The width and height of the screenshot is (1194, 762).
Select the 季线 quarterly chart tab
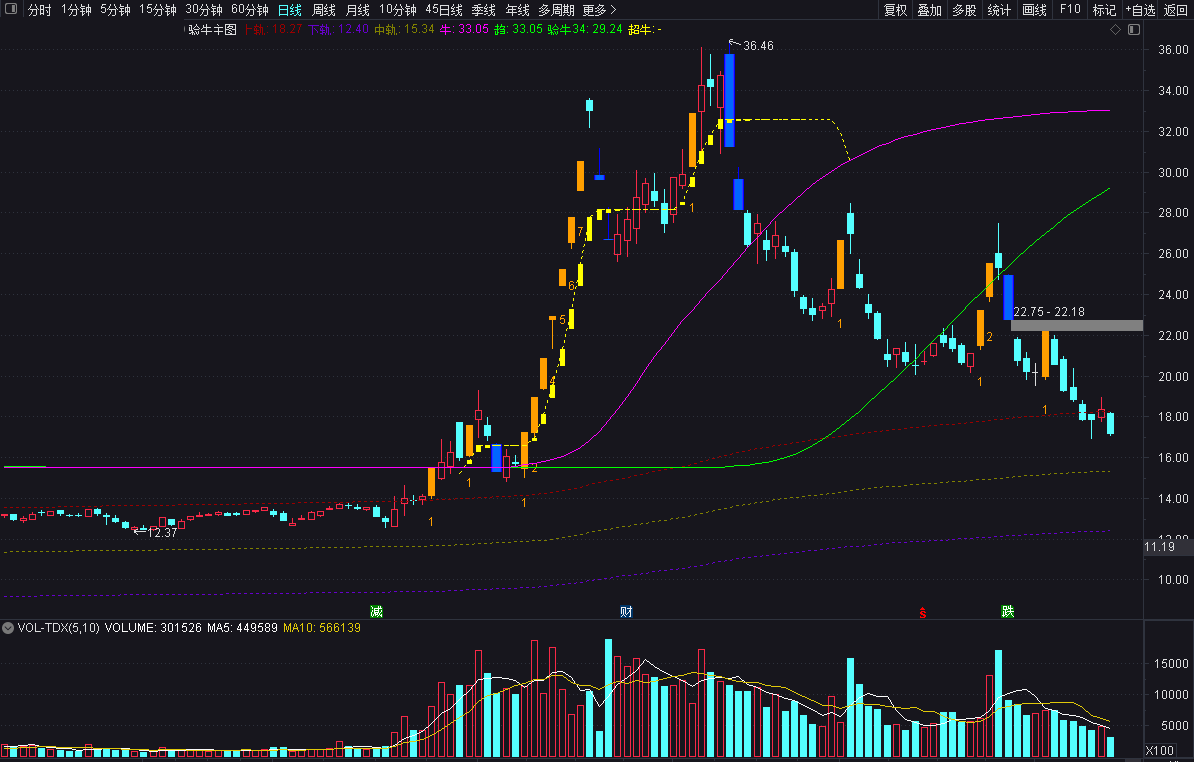point(484,10)
